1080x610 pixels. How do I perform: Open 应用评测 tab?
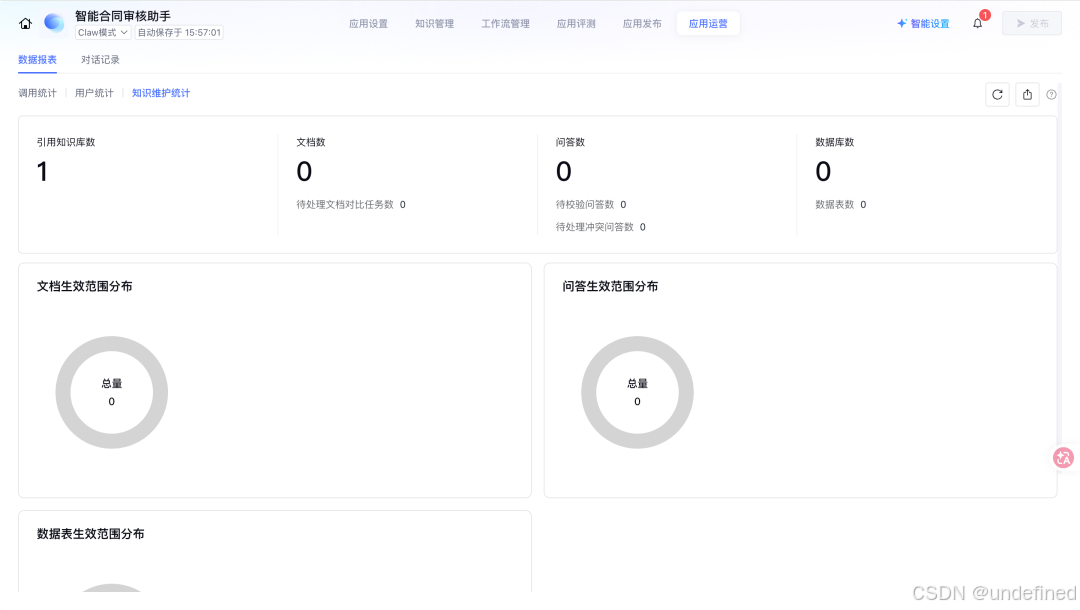[576, 23]
